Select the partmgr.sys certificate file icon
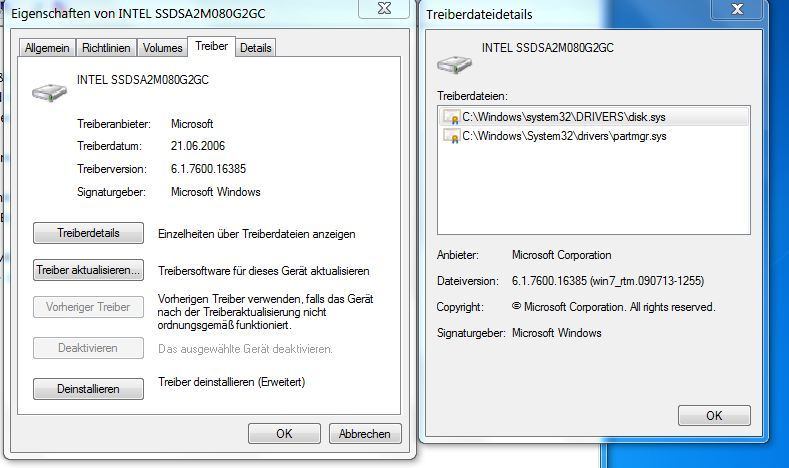 tap(451, 136)
